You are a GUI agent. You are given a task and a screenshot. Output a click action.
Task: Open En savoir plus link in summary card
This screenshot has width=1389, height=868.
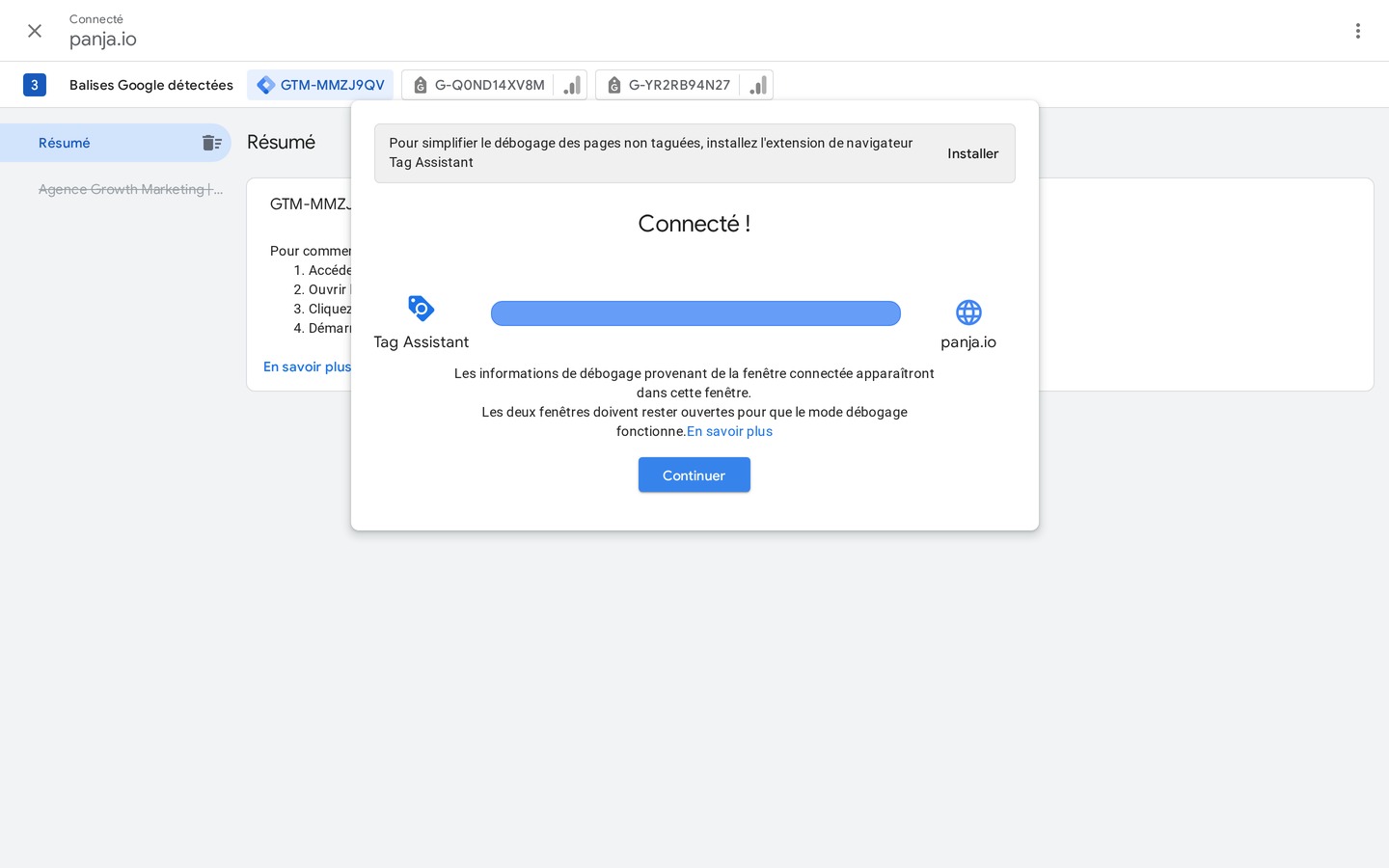(x=307, y=366)
